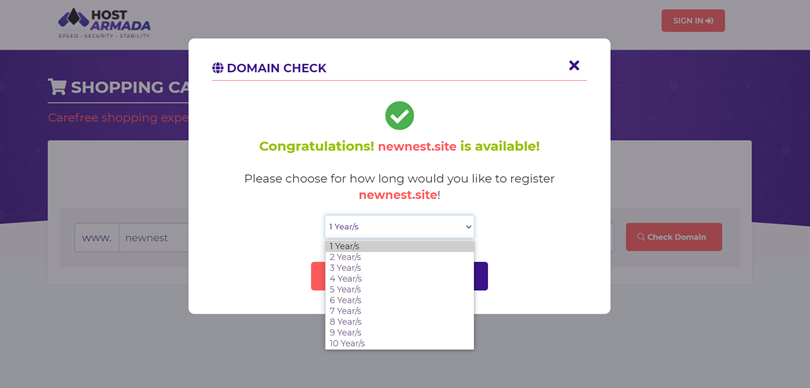
Task: Click the purple button behind the dropdown list
Action: click(481, 276)
